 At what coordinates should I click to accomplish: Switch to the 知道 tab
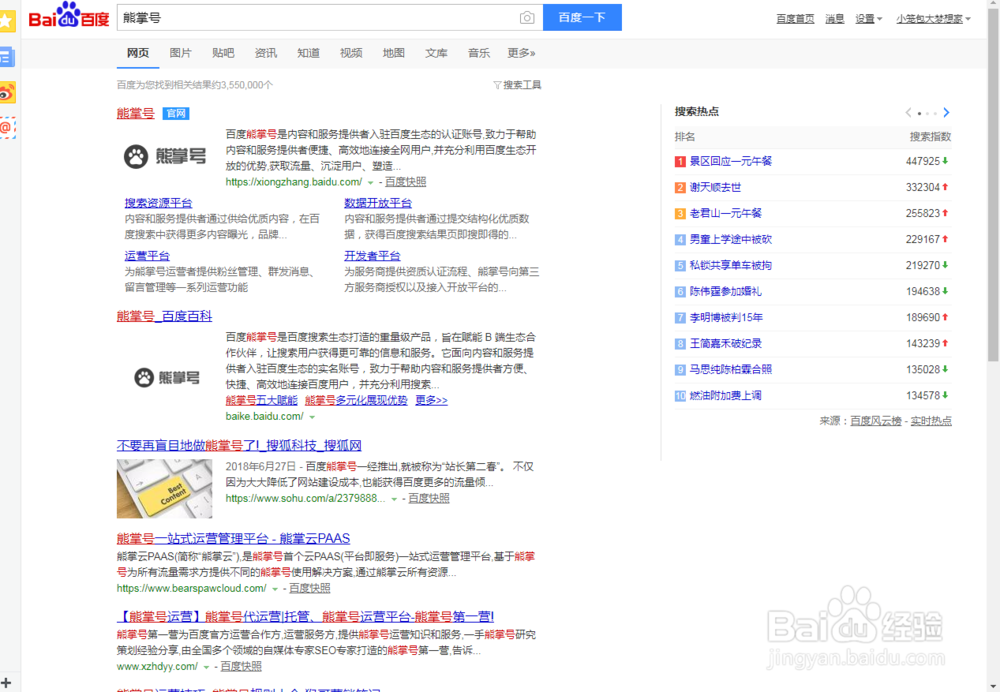point(309,53)
